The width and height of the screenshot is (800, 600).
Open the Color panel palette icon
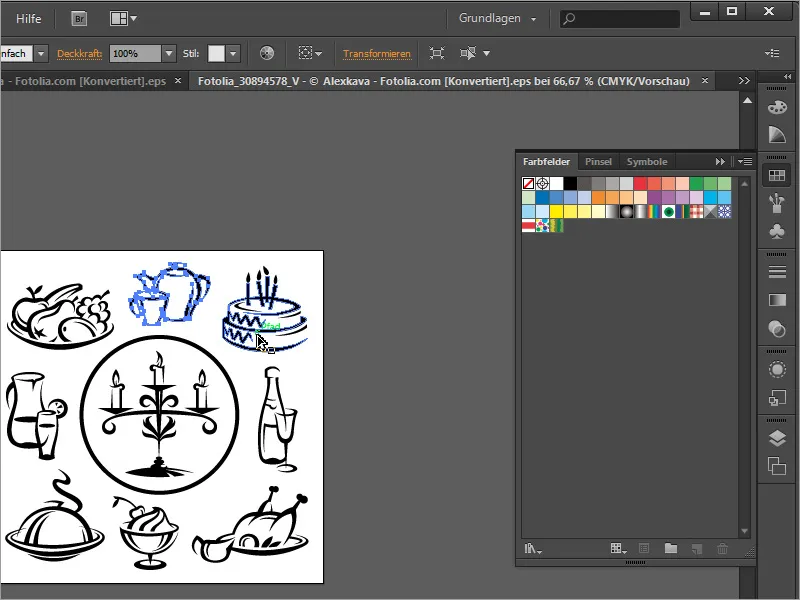click(777, 108)
